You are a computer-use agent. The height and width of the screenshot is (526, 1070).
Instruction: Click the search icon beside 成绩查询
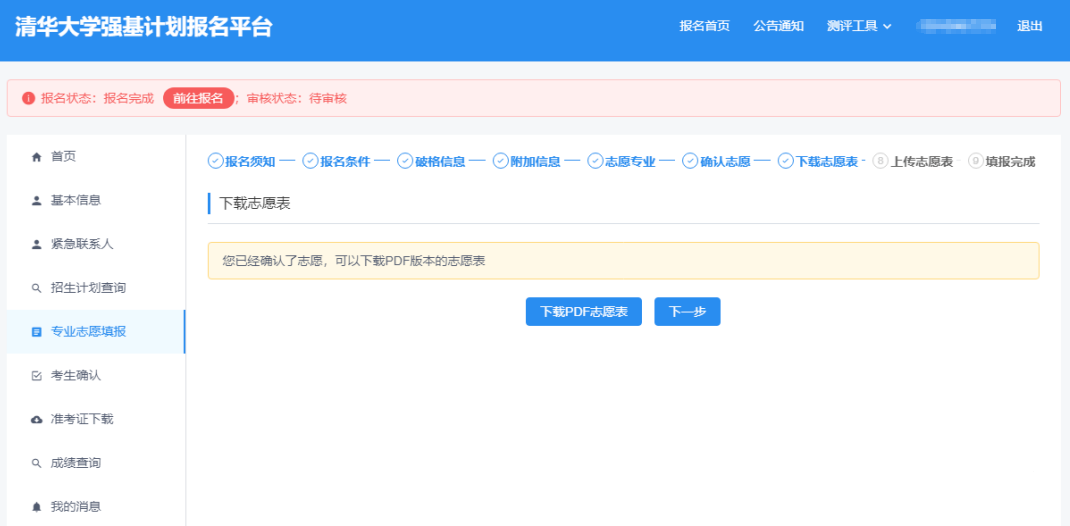tap(37, 463)
